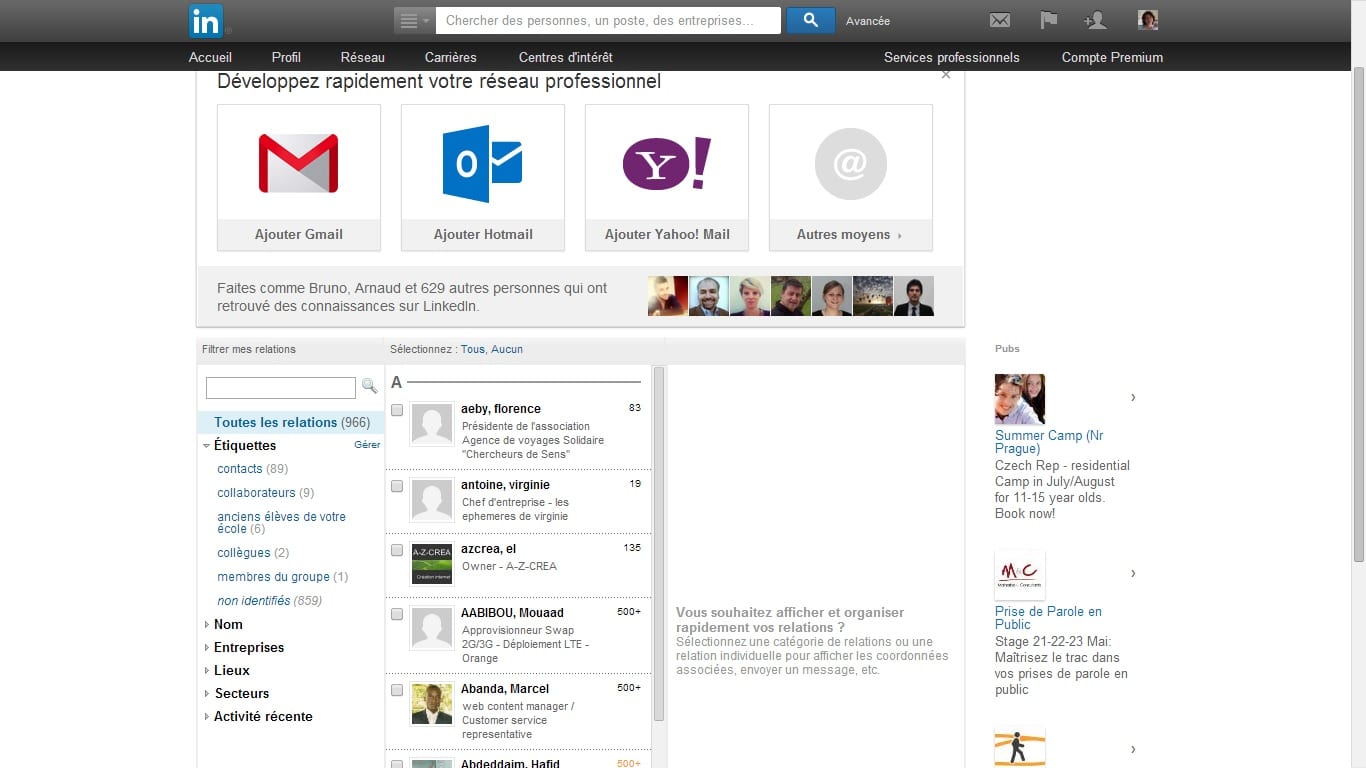Click the add connections person icon
The image size is (1366, 768).
1095,20
